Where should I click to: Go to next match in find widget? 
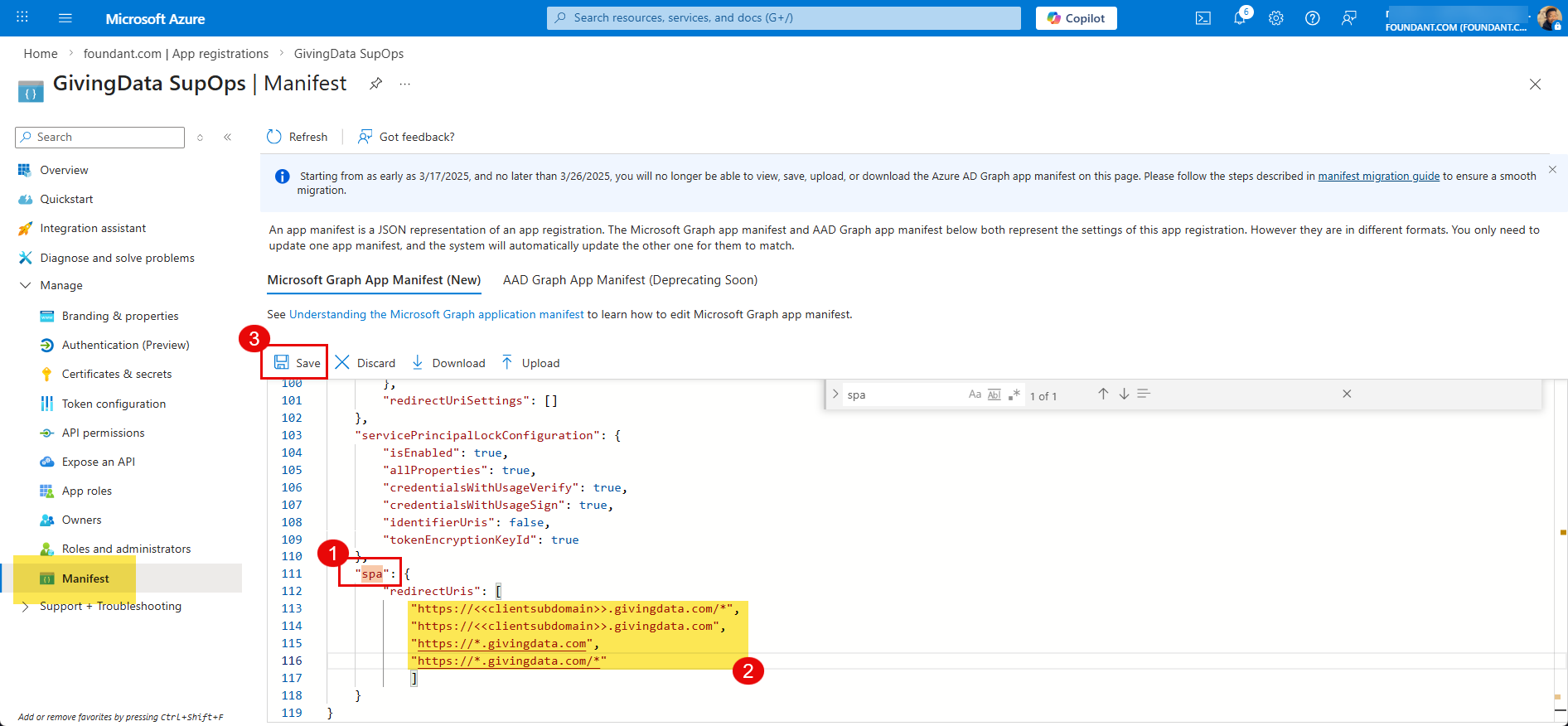tap(1124, 394)
